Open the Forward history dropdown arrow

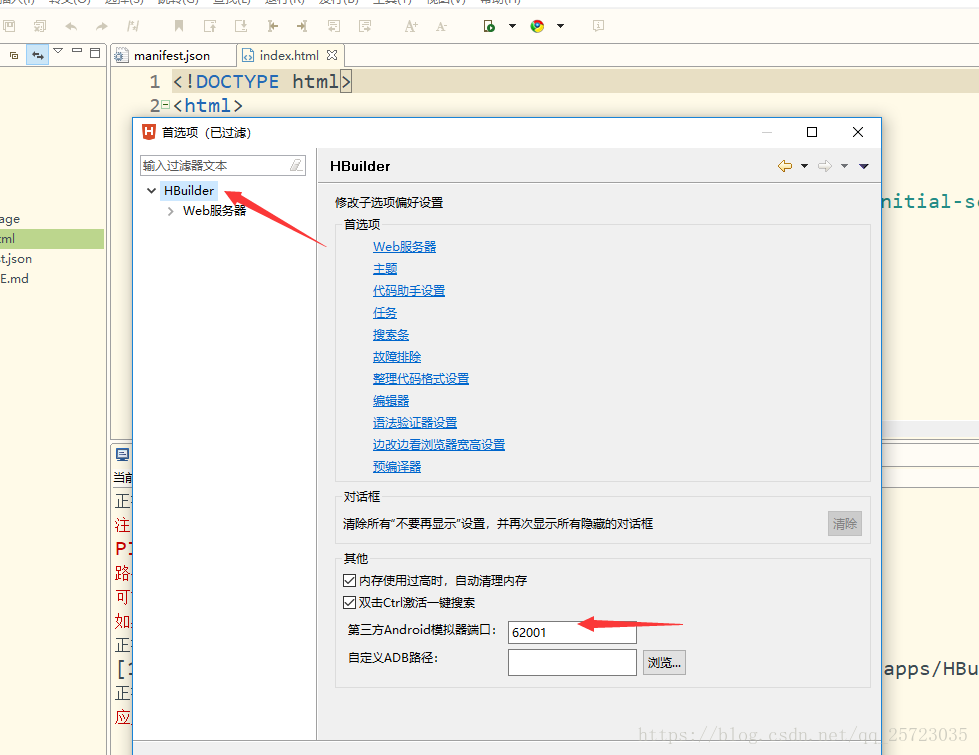coord(845,166)
